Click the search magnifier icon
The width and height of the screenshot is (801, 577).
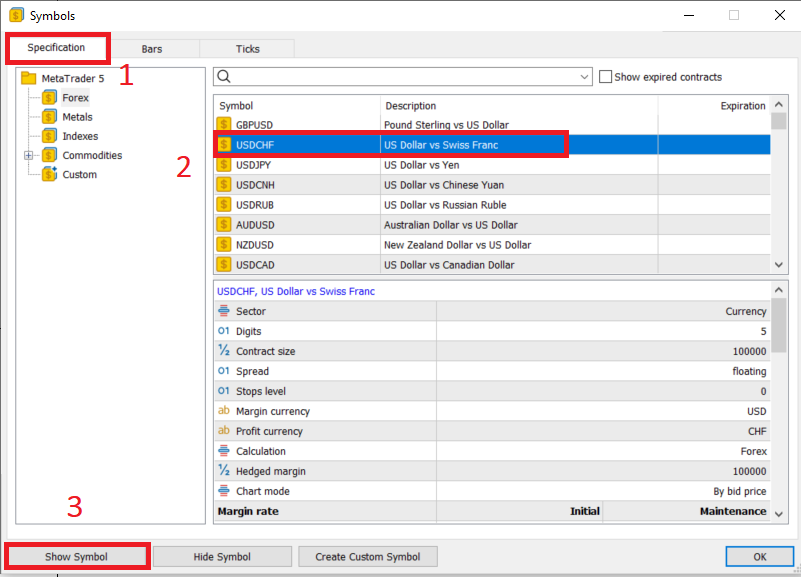click(x=224, y=77)
